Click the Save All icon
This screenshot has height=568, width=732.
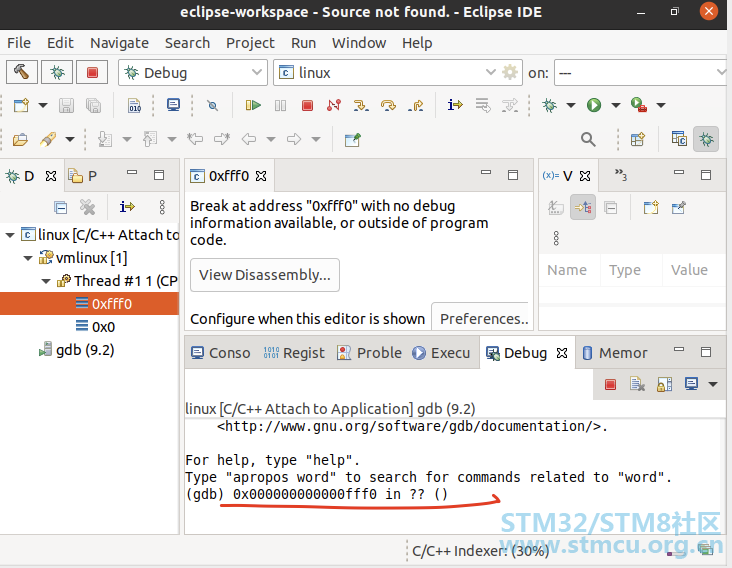(x=94, y=105)
